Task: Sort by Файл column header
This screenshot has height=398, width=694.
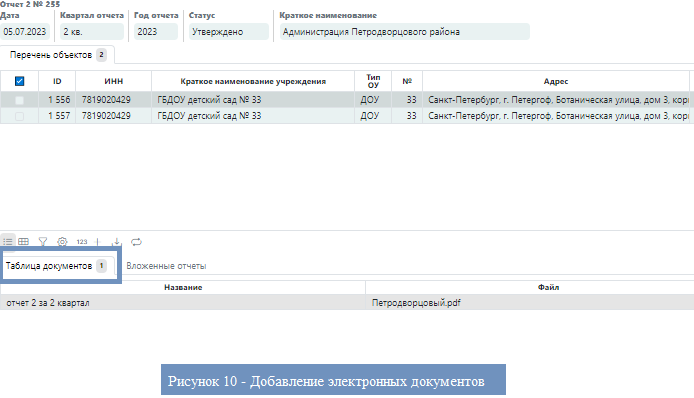Action: (548, 287)
